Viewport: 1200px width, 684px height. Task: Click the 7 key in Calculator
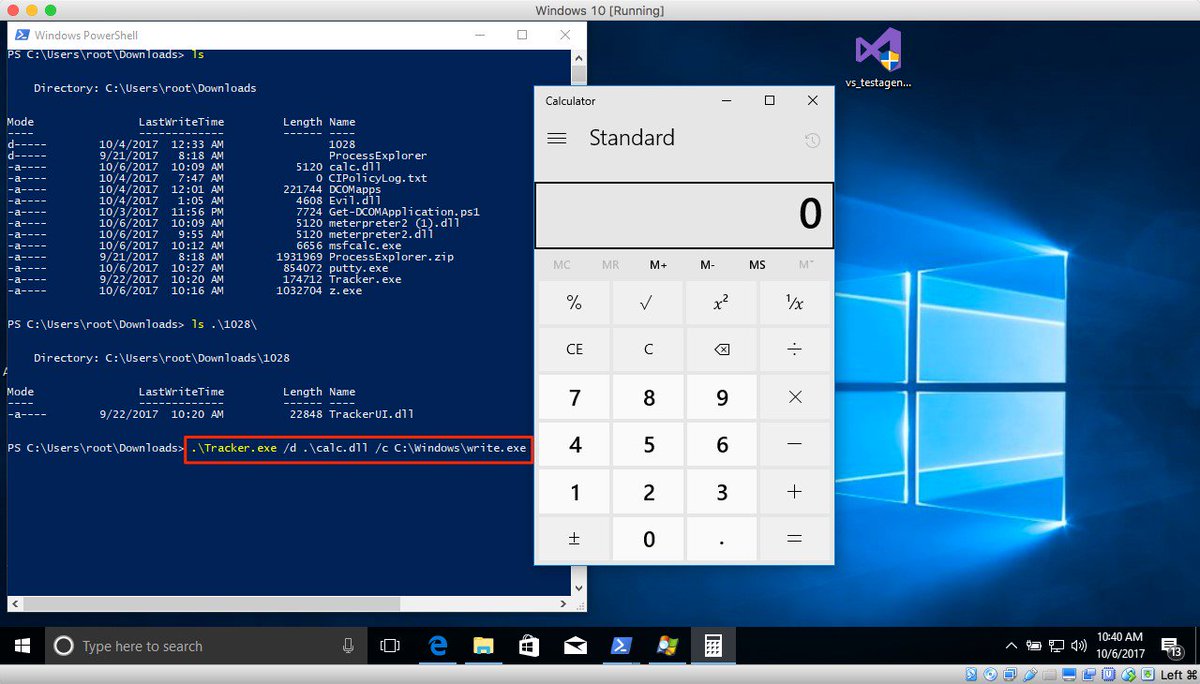pos(575,398)
